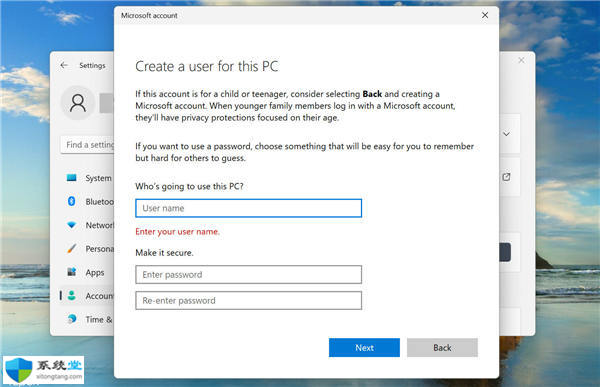Click the 'Microsoft account' title text
The width and height of the screenshot is (600, 387).
click(149, 15)
